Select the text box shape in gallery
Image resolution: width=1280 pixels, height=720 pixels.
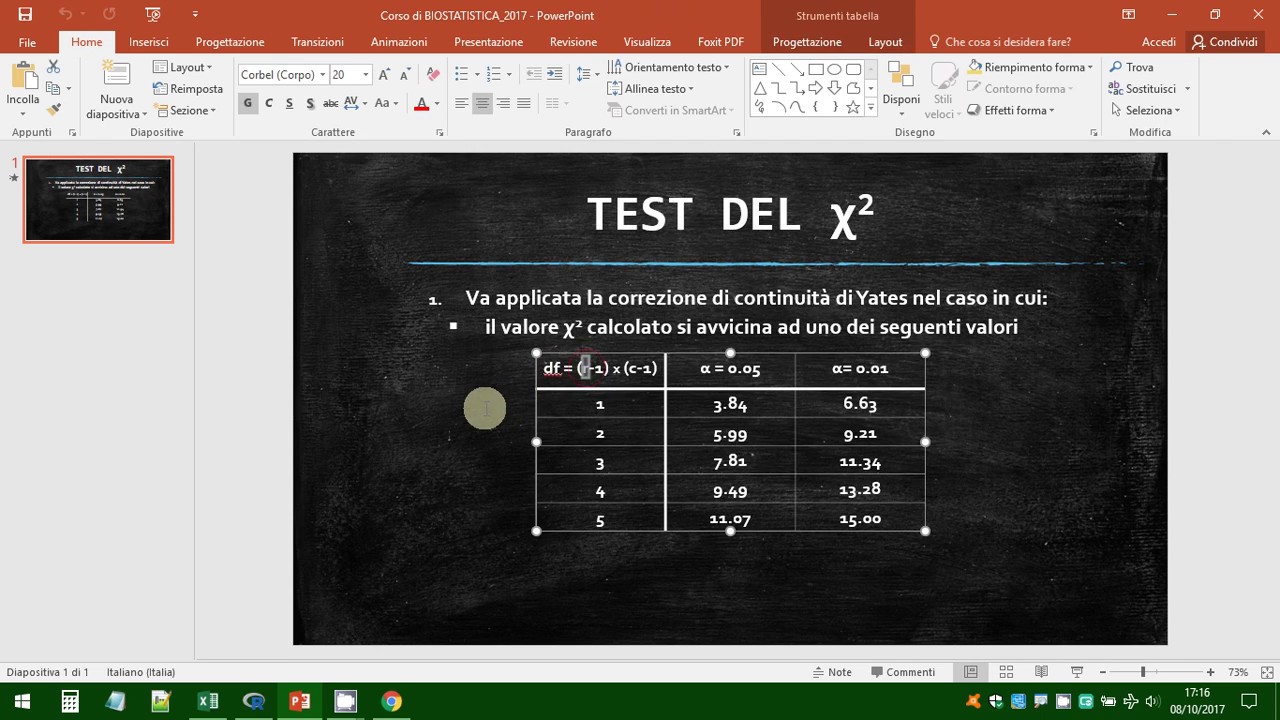coord(760,69)
